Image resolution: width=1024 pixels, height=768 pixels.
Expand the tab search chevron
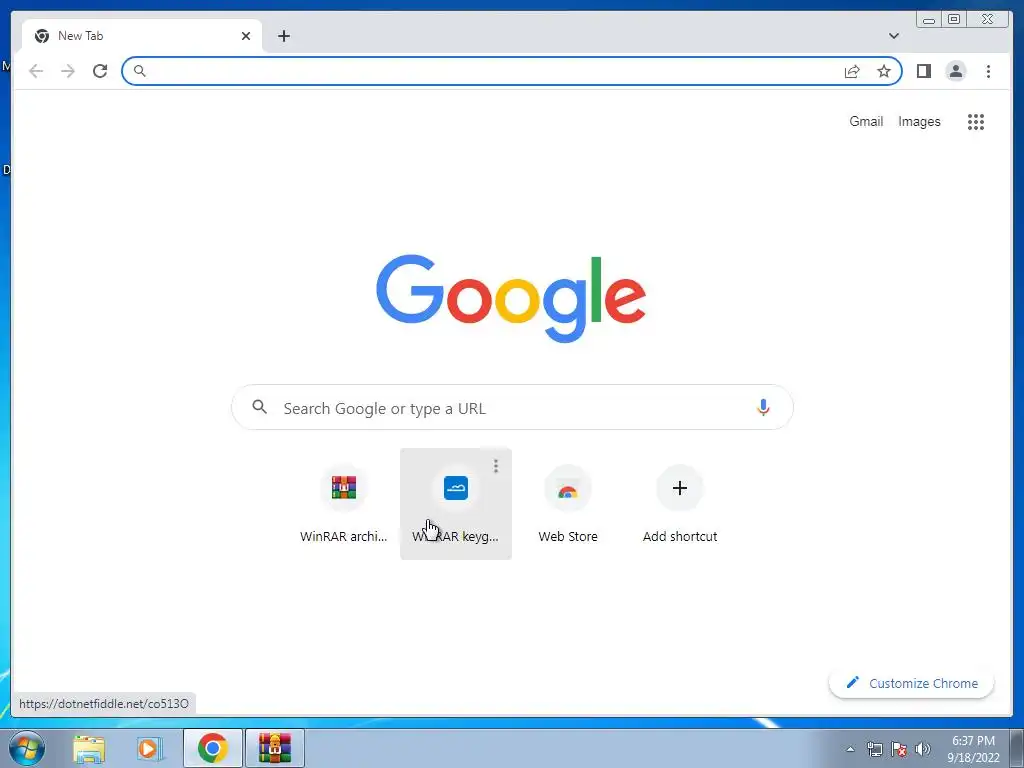(x=894, y=36)
